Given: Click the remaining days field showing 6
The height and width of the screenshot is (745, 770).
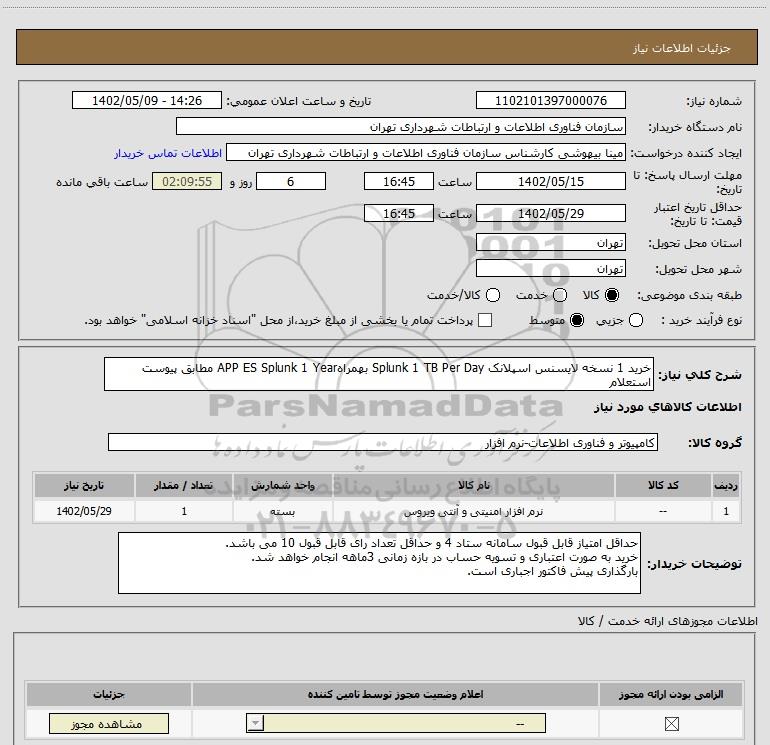Looking at the screenshot, I should 291,181.
